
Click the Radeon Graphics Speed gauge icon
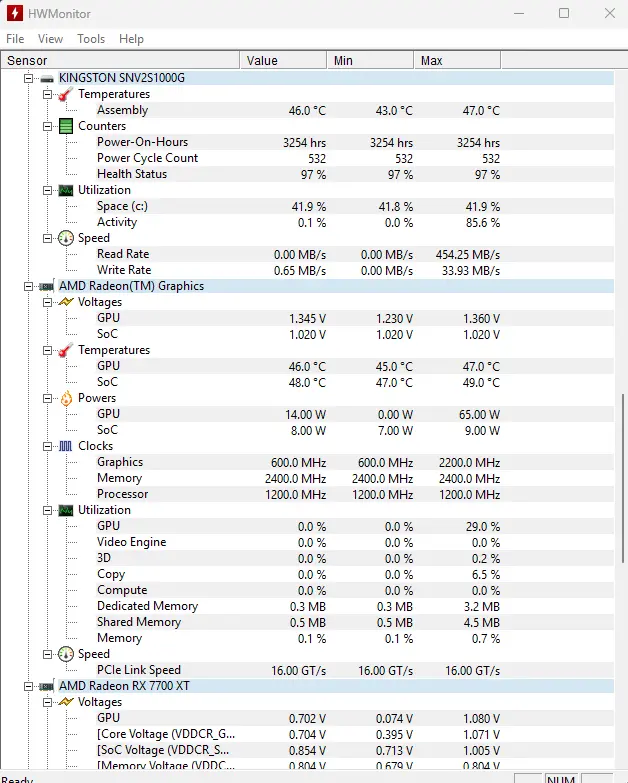(x=66, y=654)
